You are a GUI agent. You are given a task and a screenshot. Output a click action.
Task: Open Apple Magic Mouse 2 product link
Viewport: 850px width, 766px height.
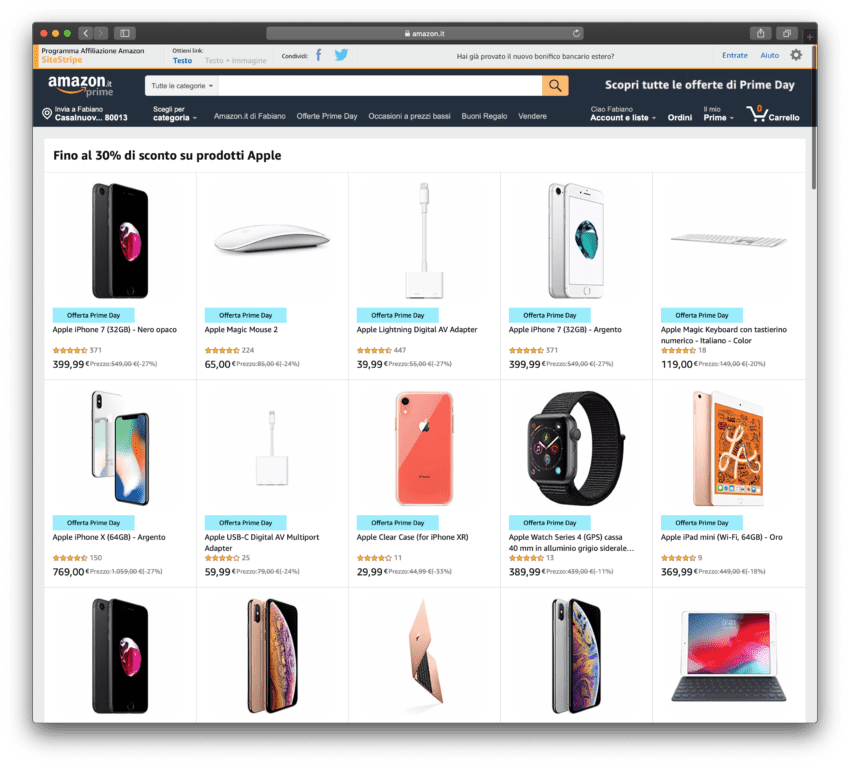point(241,330)
